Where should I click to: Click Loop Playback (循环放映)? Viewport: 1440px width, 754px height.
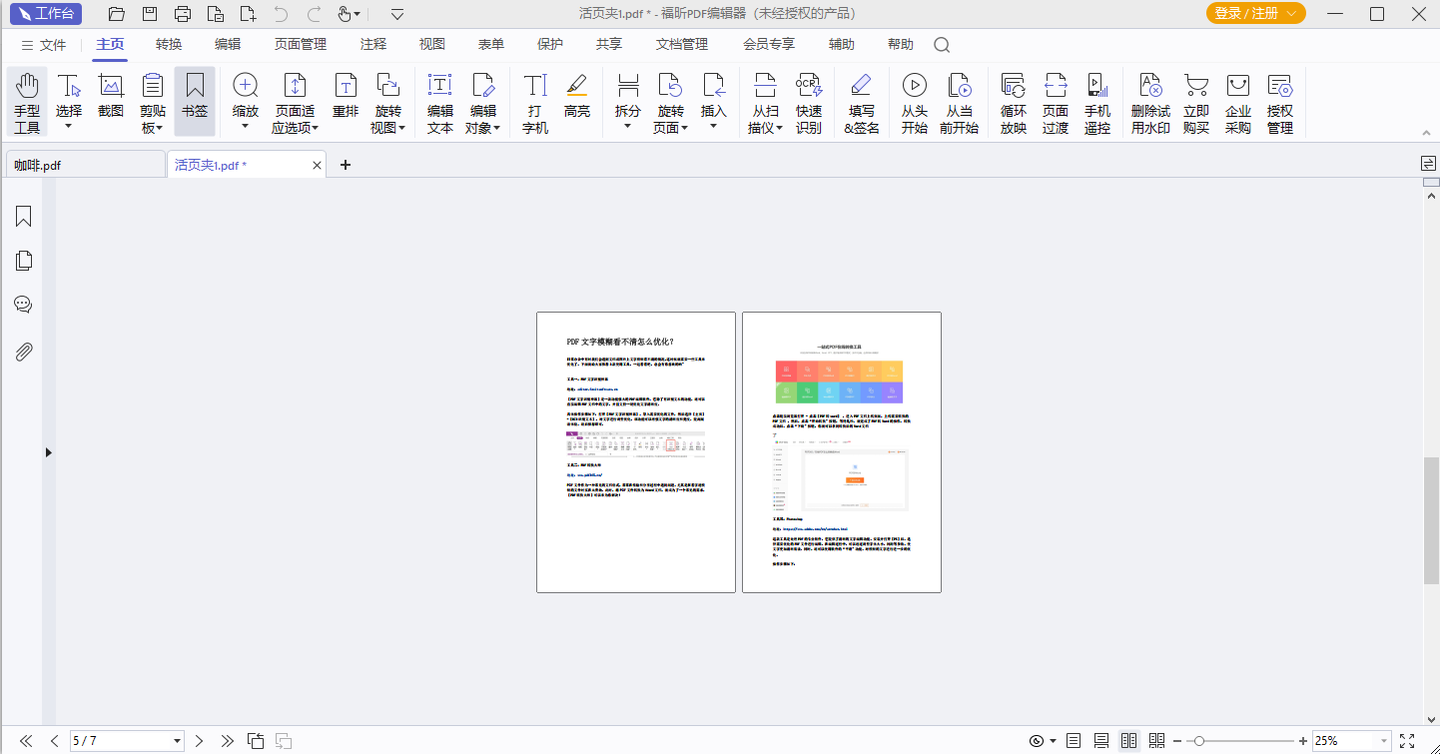click(x=1013, y=102)
